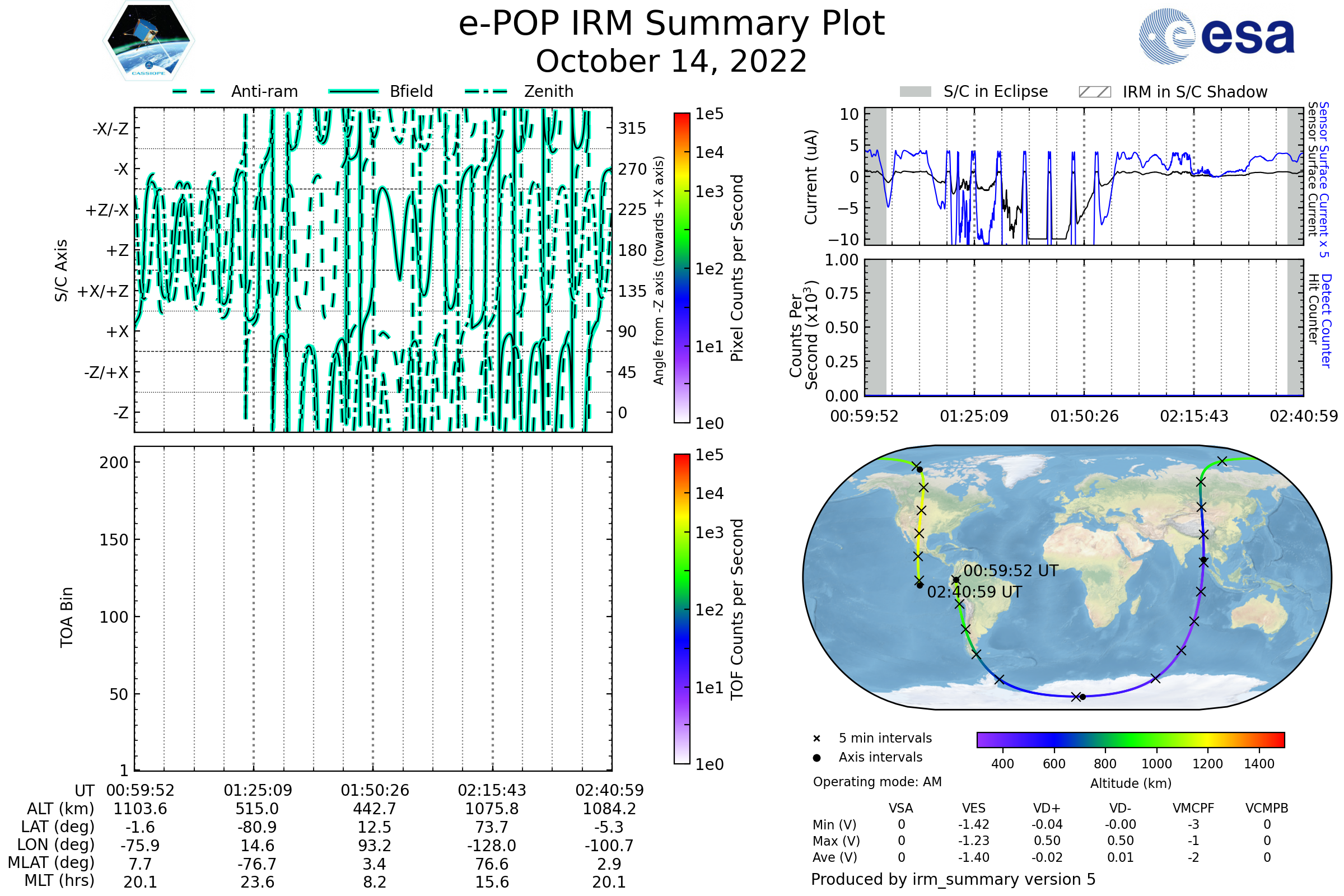Click the IRM in S/C Shadow hatched swatch

click(x=1095, y=91)
